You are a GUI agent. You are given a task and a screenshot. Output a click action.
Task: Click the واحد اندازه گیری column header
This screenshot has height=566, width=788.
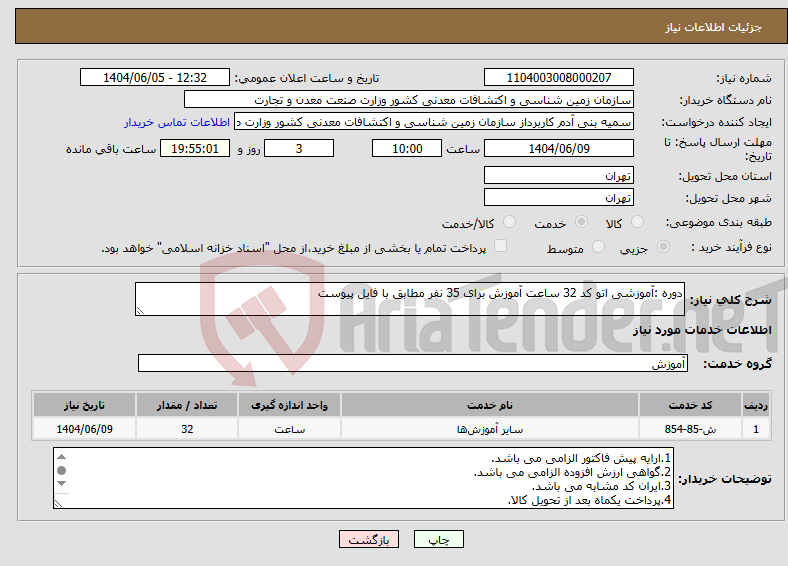[289, 405]
